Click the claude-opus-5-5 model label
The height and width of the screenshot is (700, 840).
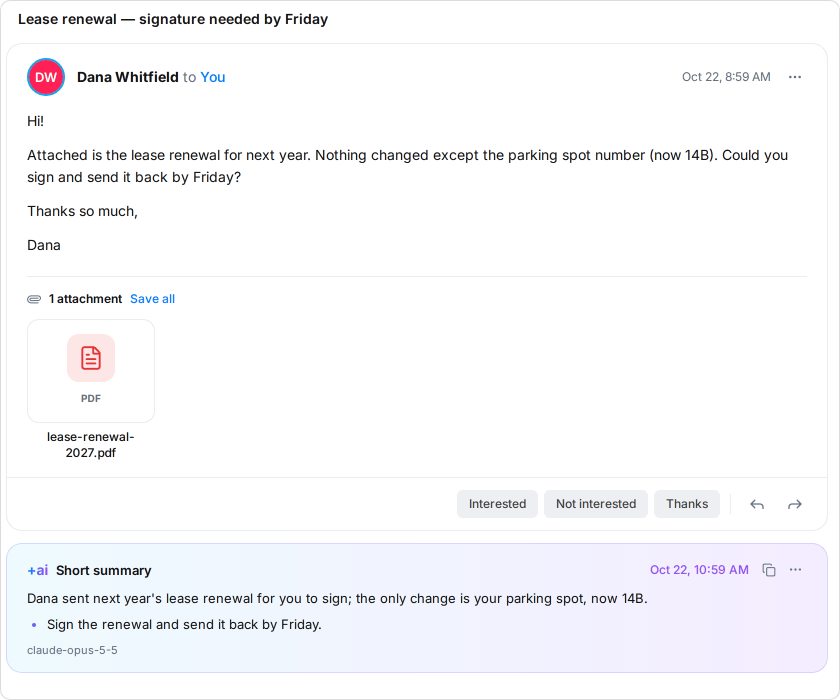pyautogui.click(x=72, y=650)
